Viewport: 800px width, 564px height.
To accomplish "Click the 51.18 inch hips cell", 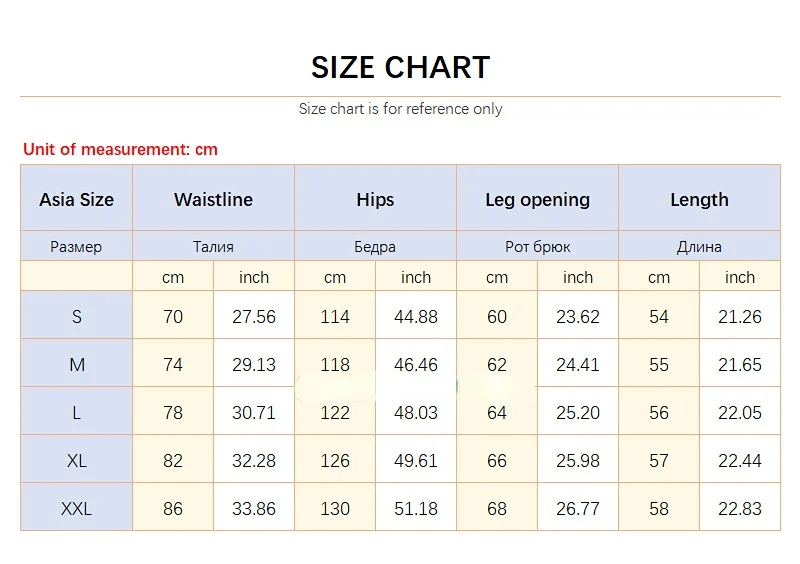I will point(416,509).
